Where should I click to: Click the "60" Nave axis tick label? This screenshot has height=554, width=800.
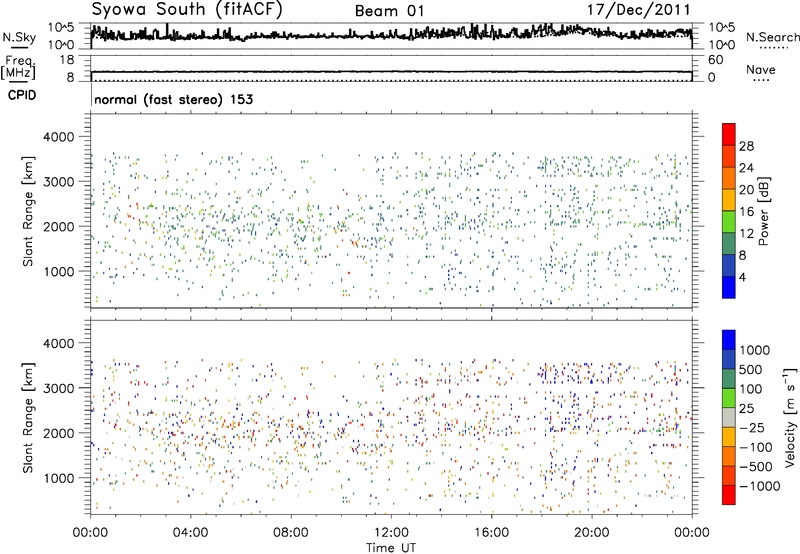click(x=715, y=60)
